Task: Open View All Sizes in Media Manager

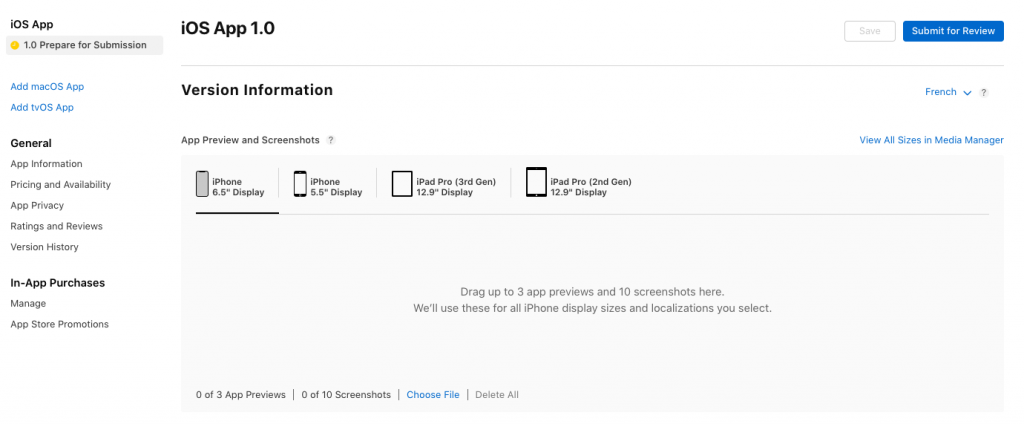Action: coord(931,140)
